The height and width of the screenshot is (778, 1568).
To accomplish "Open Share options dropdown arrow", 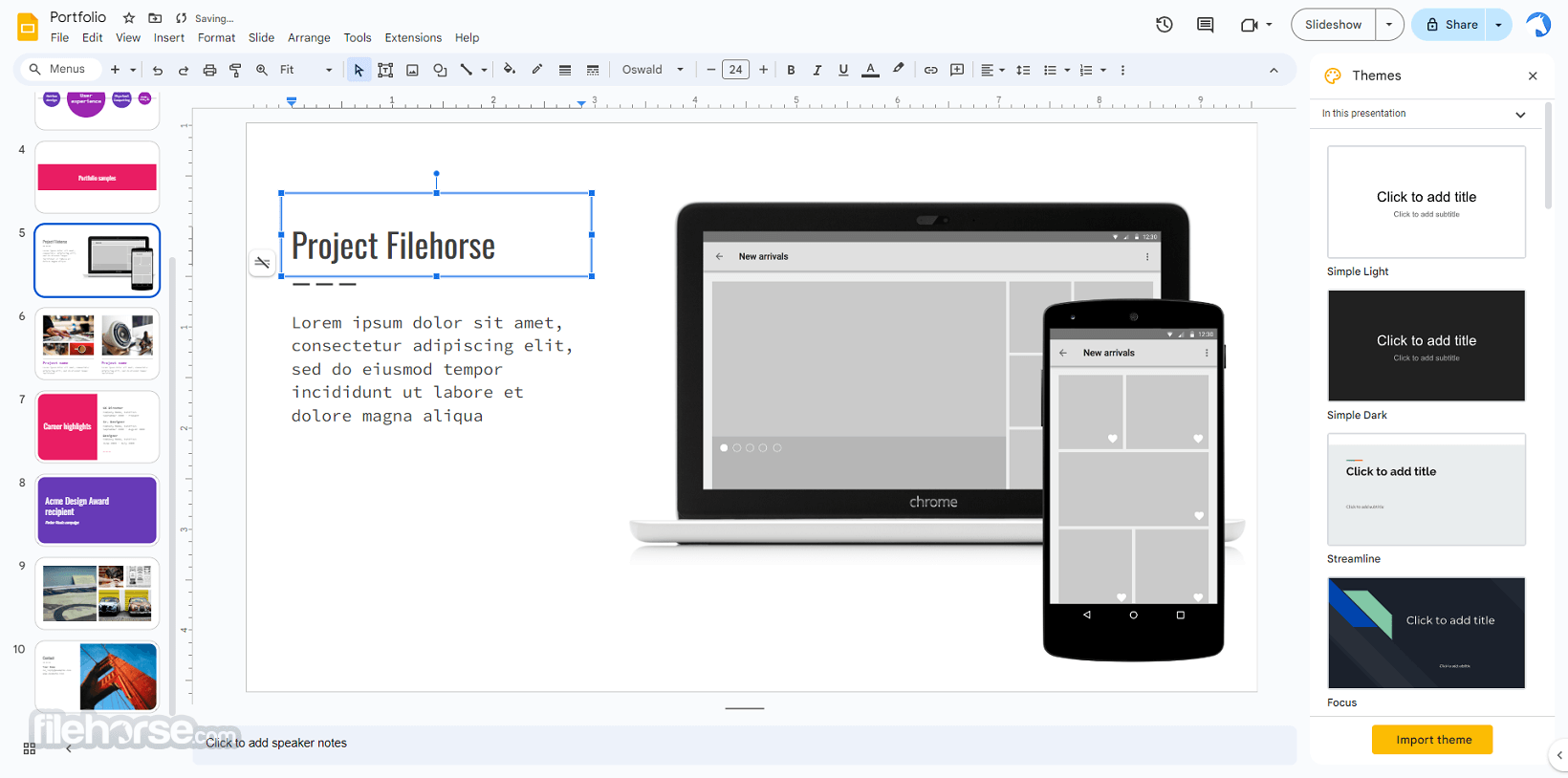I will pyautogui.click(x=1498, y=25).
